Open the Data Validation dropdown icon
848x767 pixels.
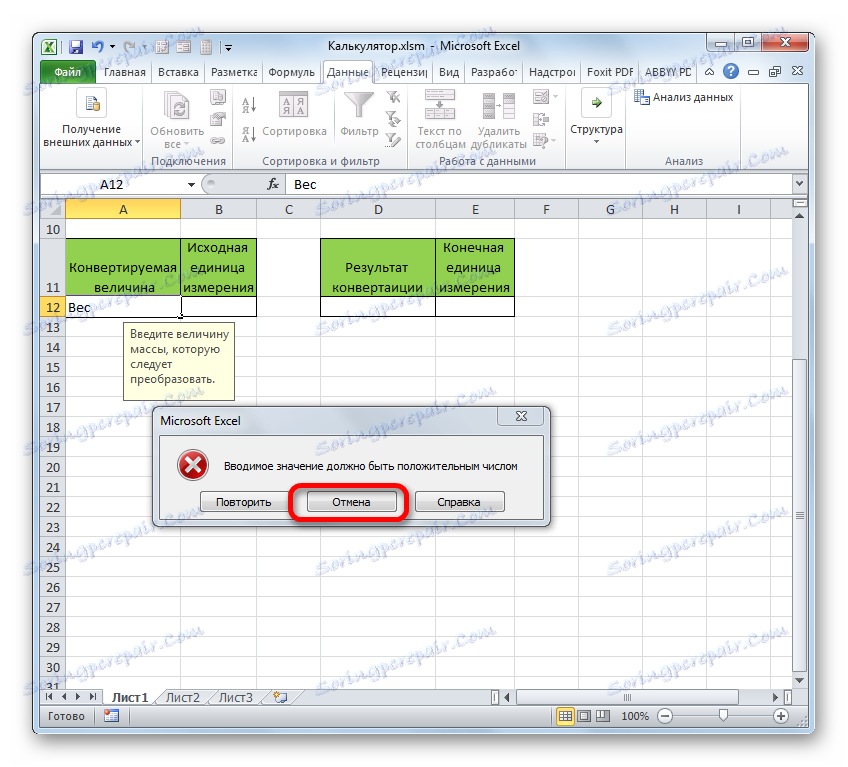[x=545, y=97]
